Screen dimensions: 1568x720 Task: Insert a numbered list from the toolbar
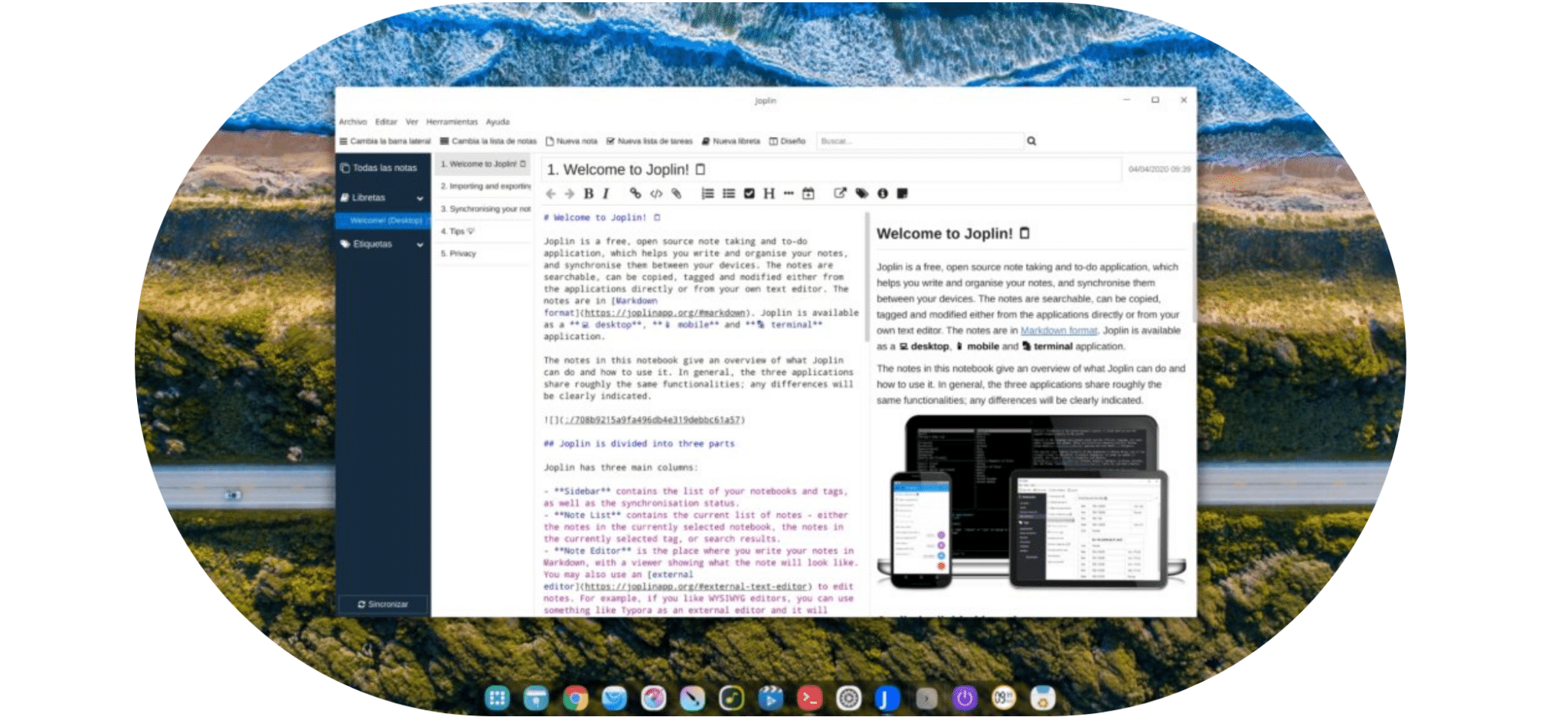pos(707,194)
